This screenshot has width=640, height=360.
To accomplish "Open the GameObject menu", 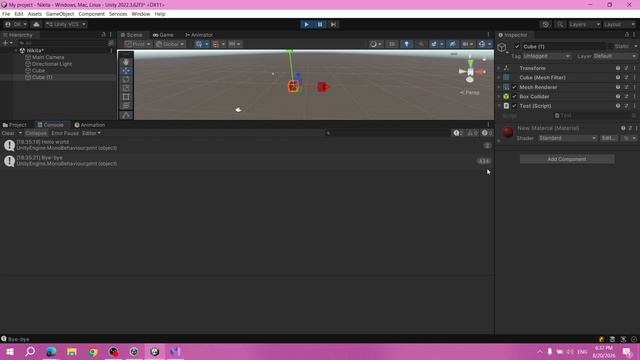I will click(60, 14).
